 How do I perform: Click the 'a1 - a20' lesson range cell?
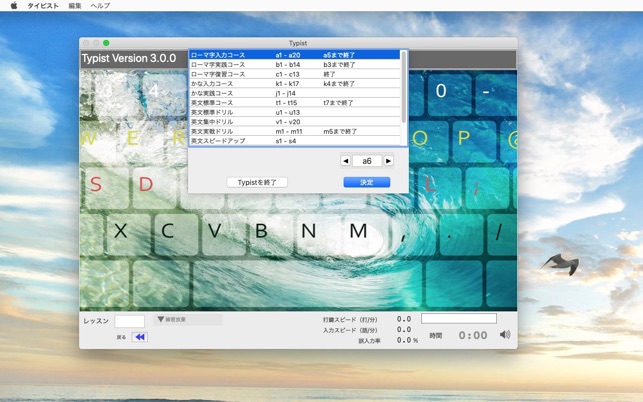tap(288, 55)
